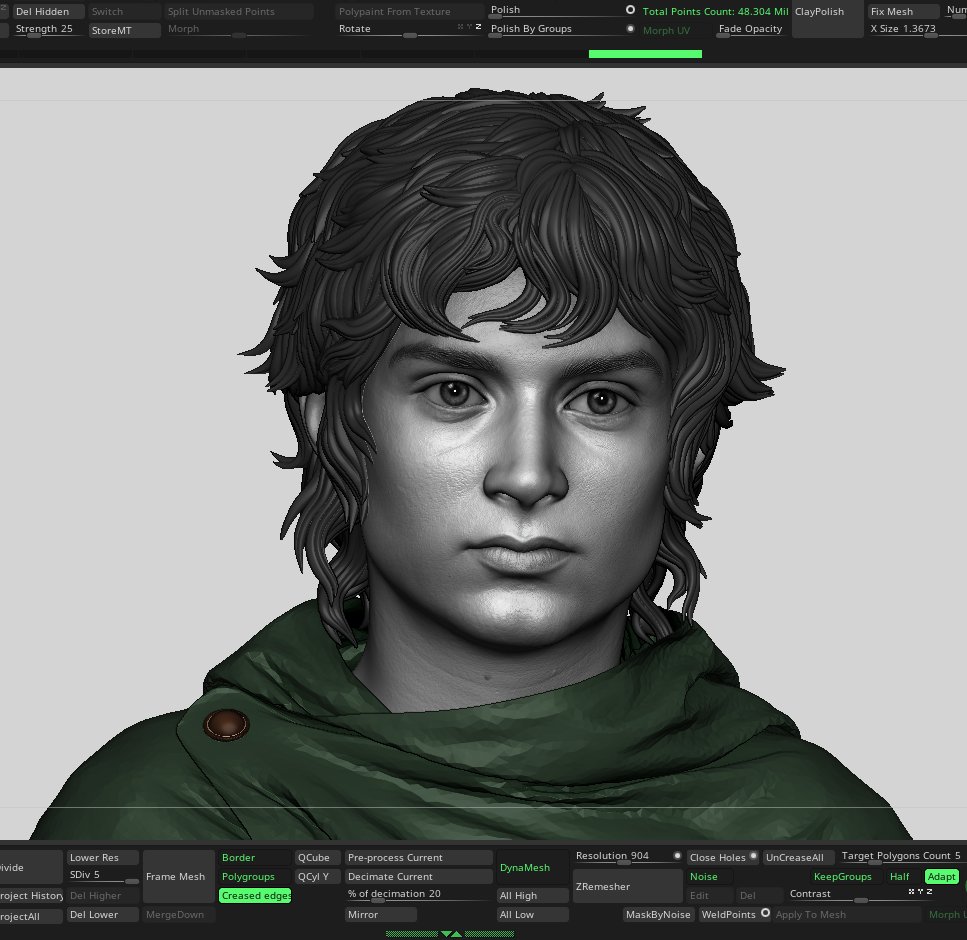
Task: Toggle the dot mode icon beside Polish By Groups
Action: [x=630, y=28]
